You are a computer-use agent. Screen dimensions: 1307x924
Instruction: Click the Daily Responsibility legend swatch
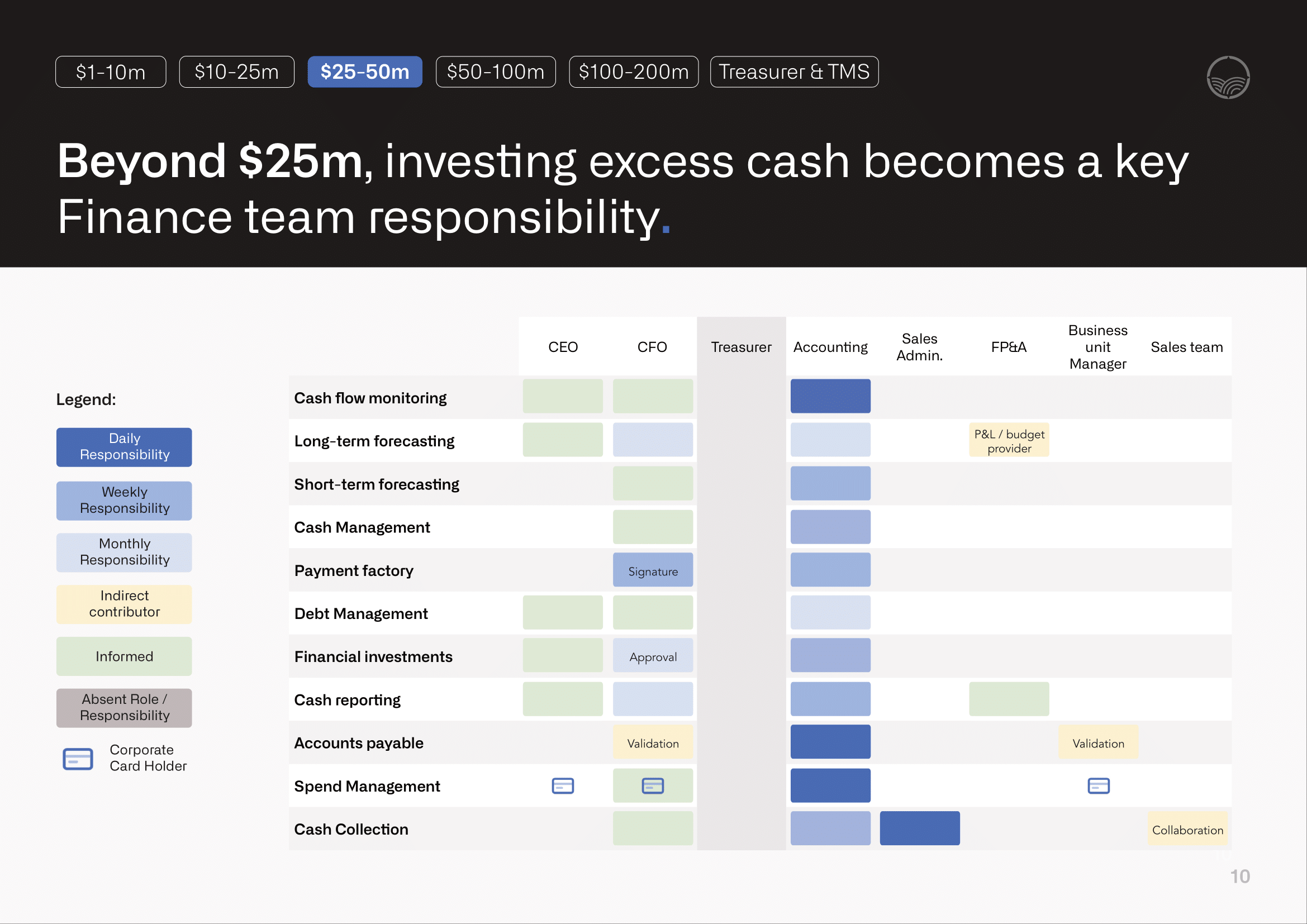124,447
